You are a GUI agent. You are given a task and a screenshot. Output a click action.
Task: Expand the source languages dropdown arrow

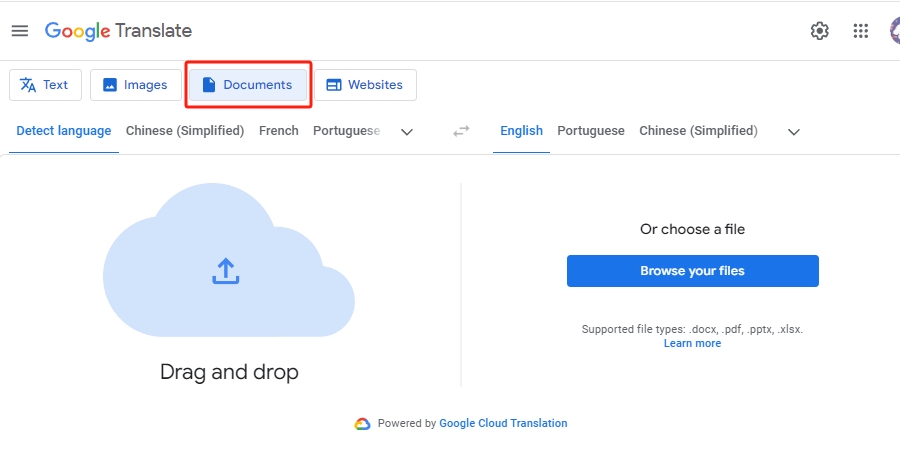point(407,132)
